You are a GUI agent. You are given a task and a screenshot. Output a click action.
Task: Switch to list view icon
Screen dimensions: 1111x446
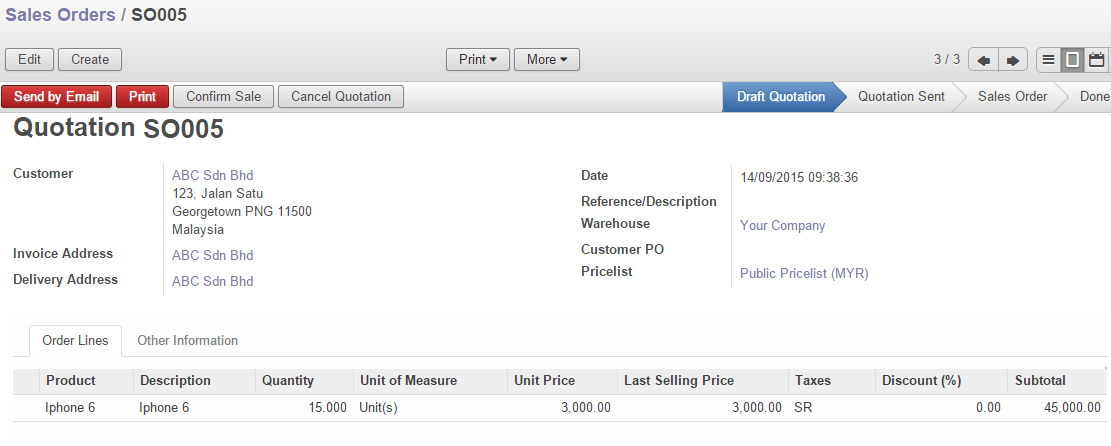click(x=1048, y=60)
